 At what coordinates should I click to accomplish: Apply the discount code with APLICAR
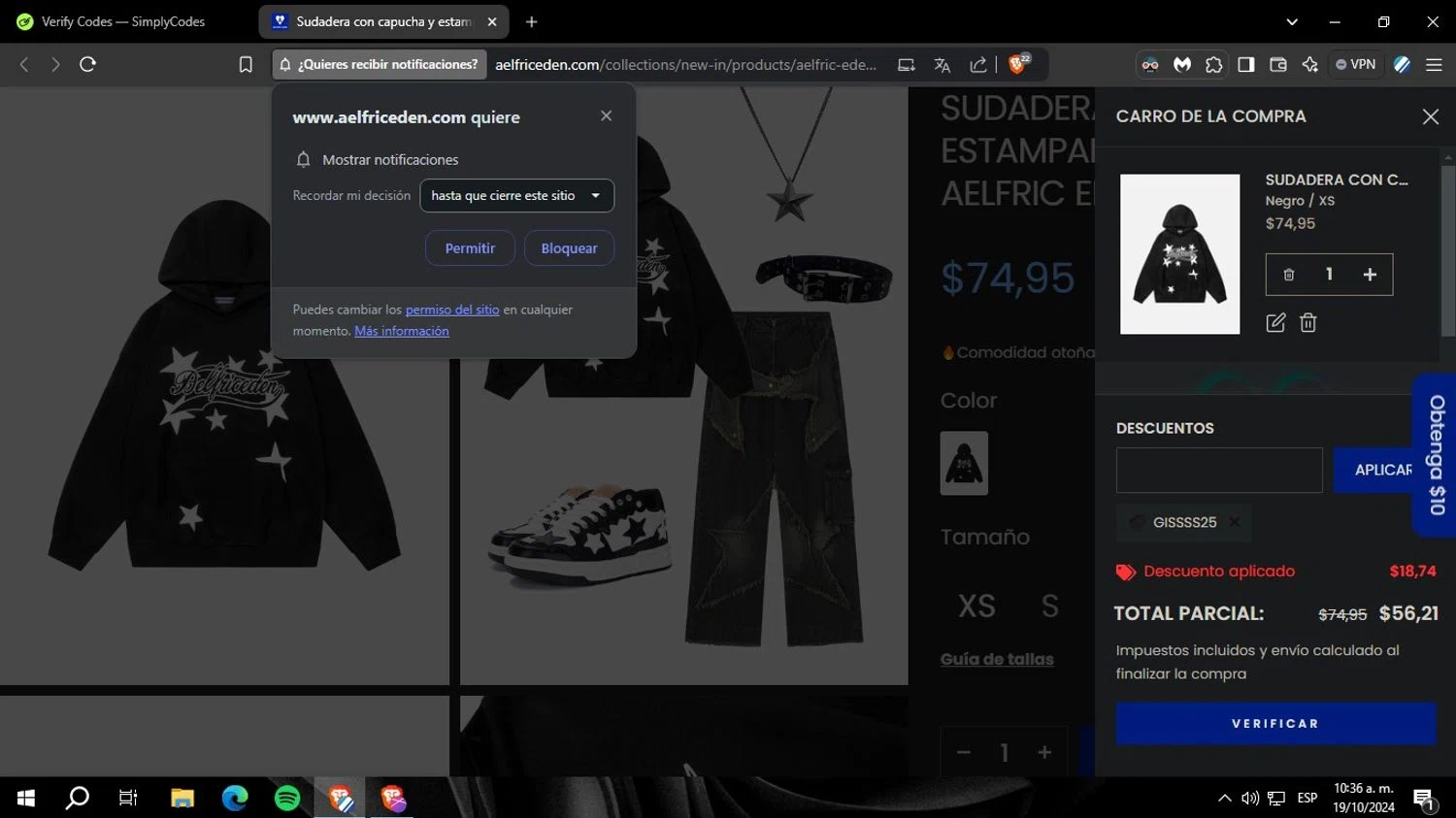pyautogui.click(x=1373, y=470)
